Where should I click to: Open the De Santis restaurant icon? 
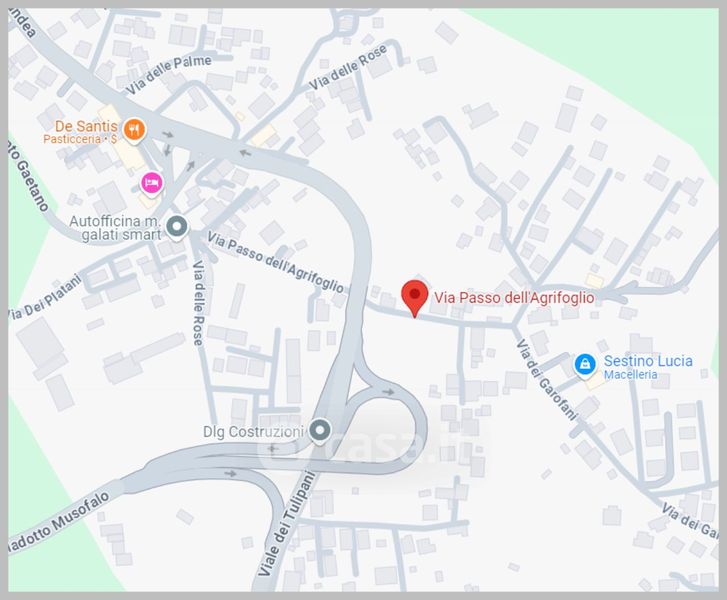pos(134,129)
